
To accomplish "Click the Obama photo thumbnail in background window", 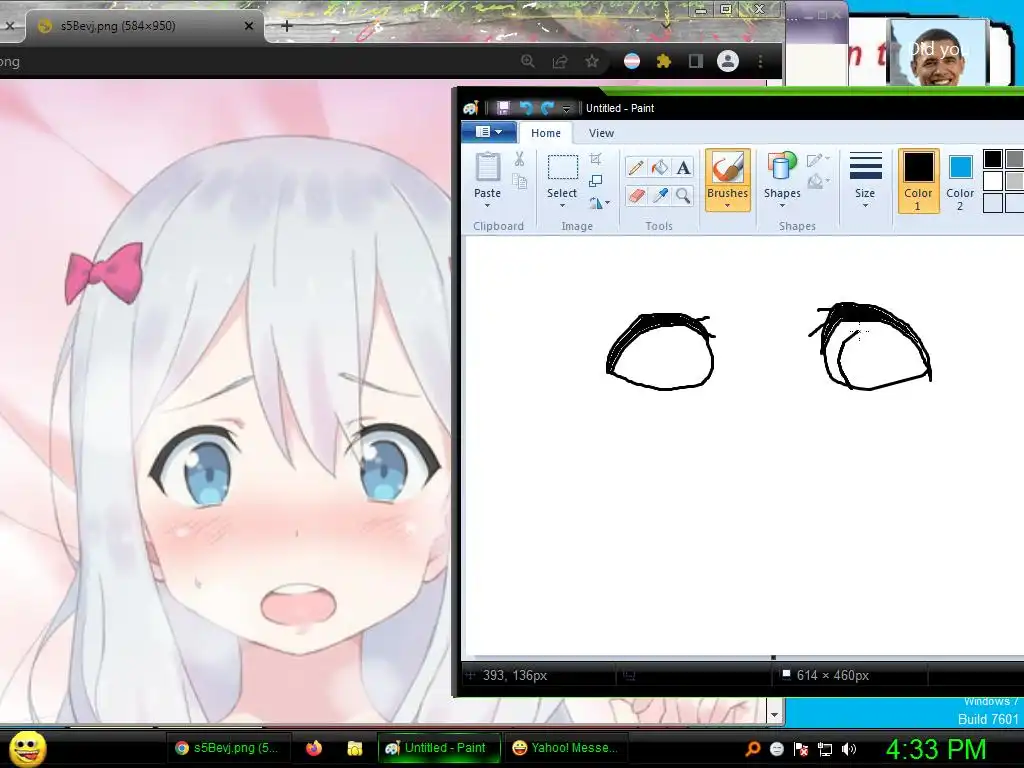I will coord(938,54).
